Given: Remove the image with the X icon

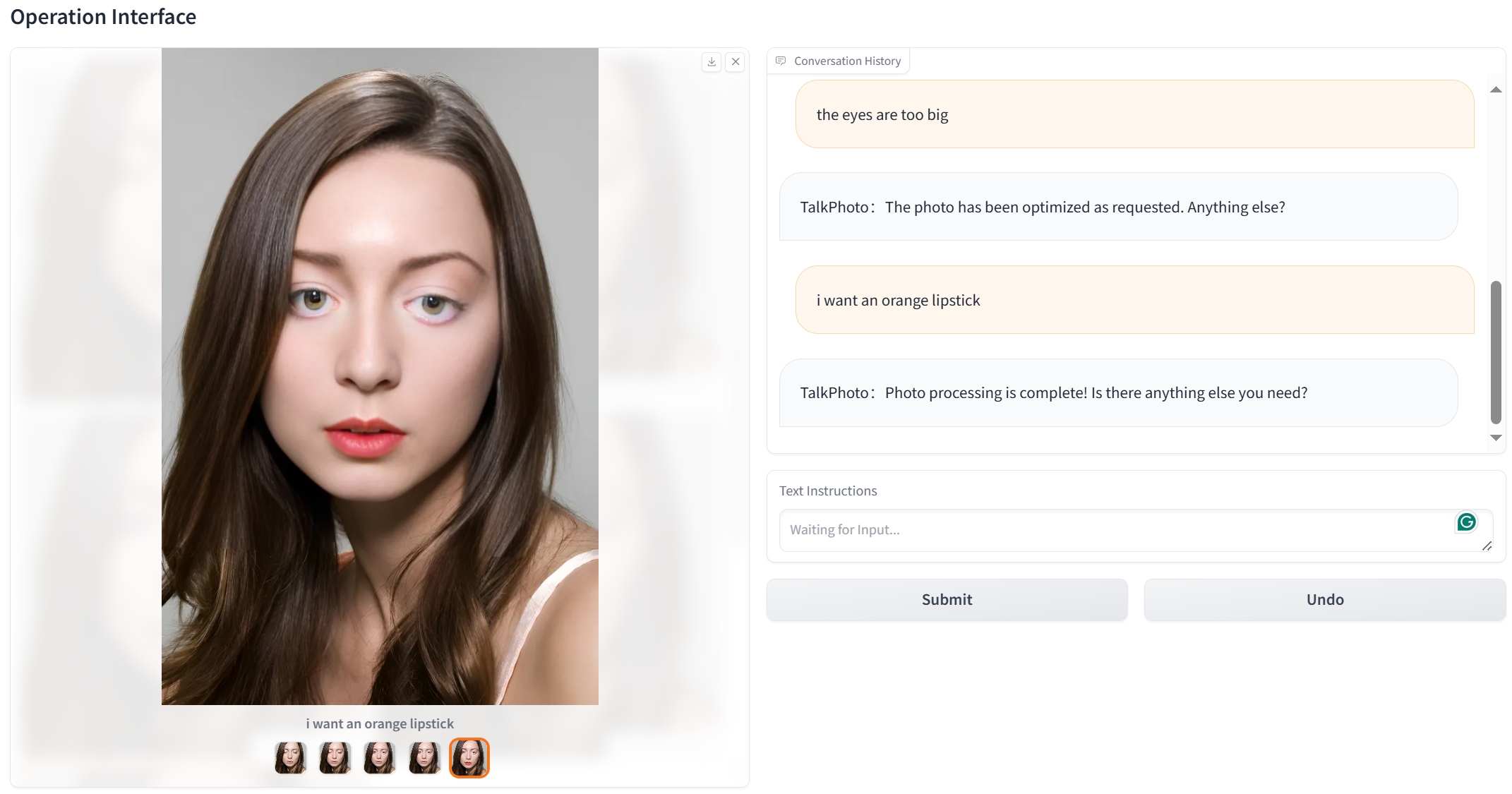Looking at the screenshot, I should [736, 62].
